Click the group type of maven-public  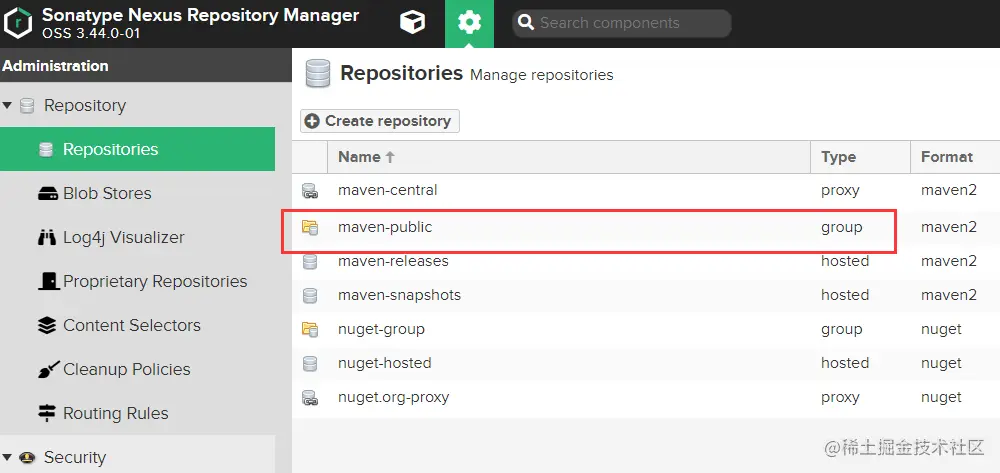pyautogui.click(x=841, y=226)
